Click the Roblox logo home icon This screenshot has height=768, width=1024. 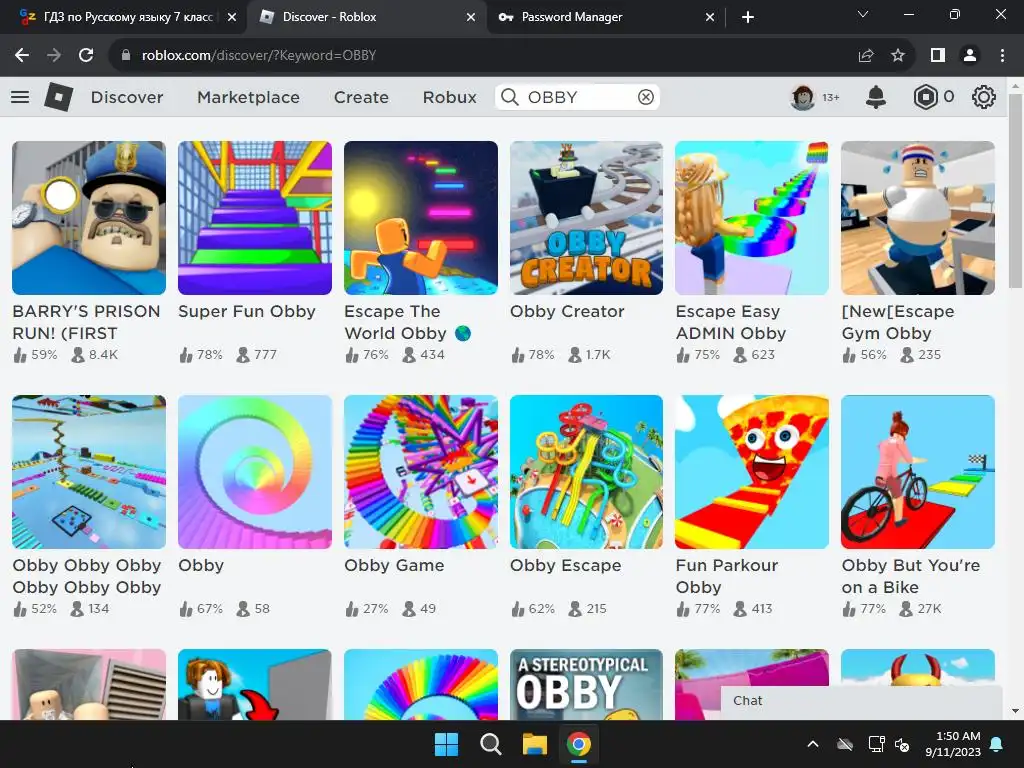(59, 97)
